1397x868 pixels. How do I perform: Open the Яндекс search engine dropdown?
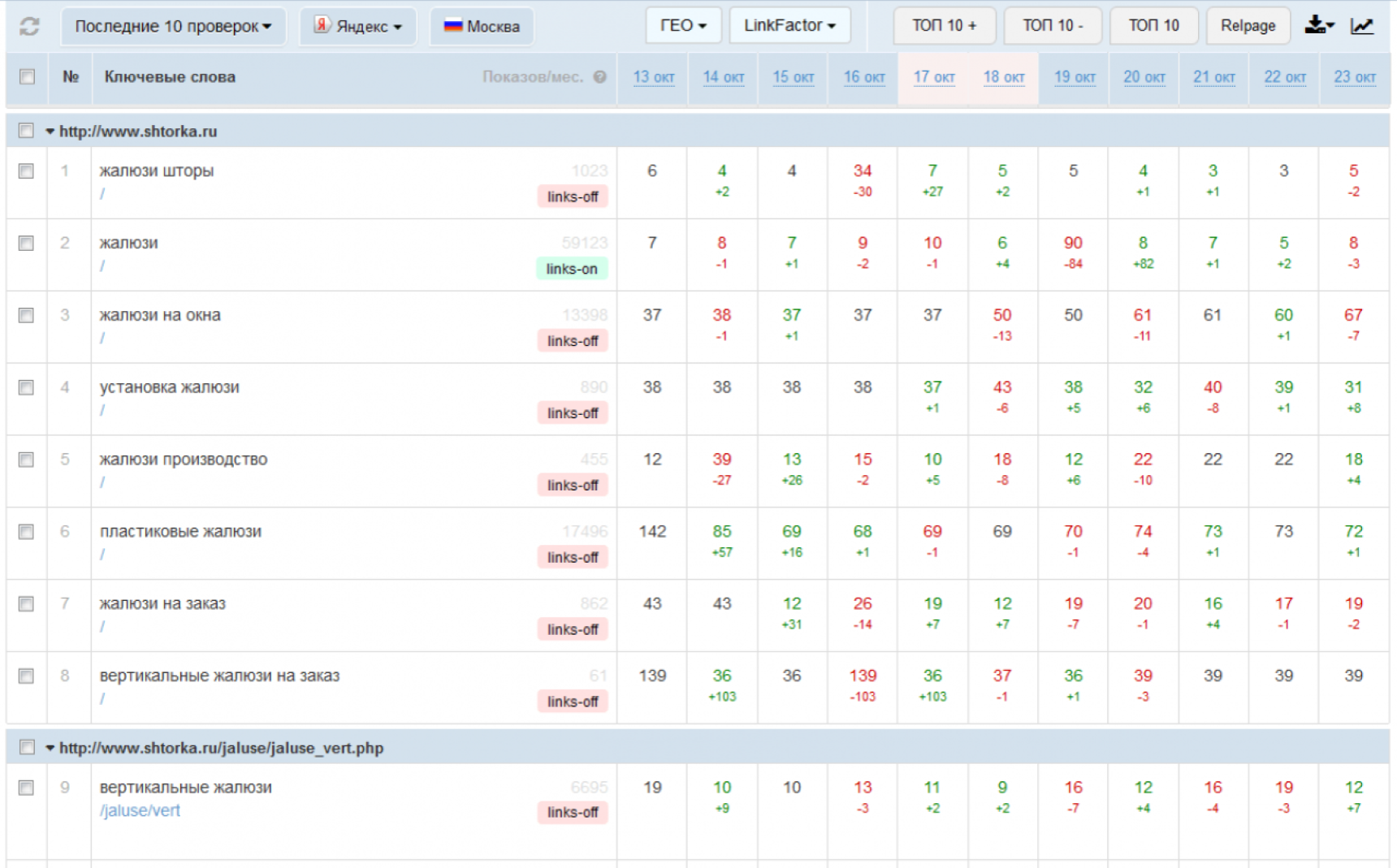tap(358, 26)
